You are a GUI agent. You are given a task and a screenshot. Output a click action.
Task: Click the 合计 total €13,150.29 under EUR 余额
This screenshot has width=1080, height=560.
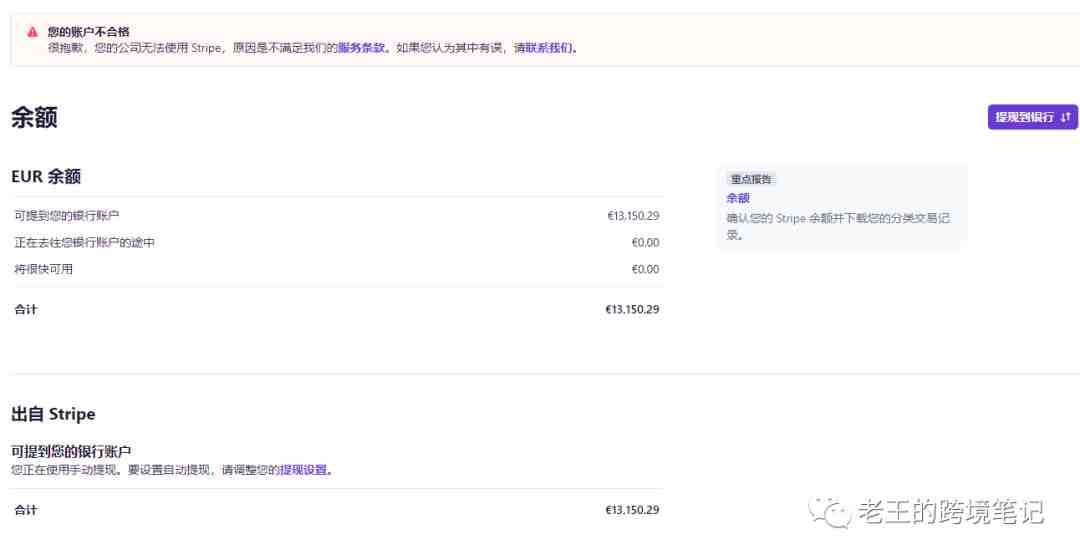pyautogui.click(x=632, y=309)
